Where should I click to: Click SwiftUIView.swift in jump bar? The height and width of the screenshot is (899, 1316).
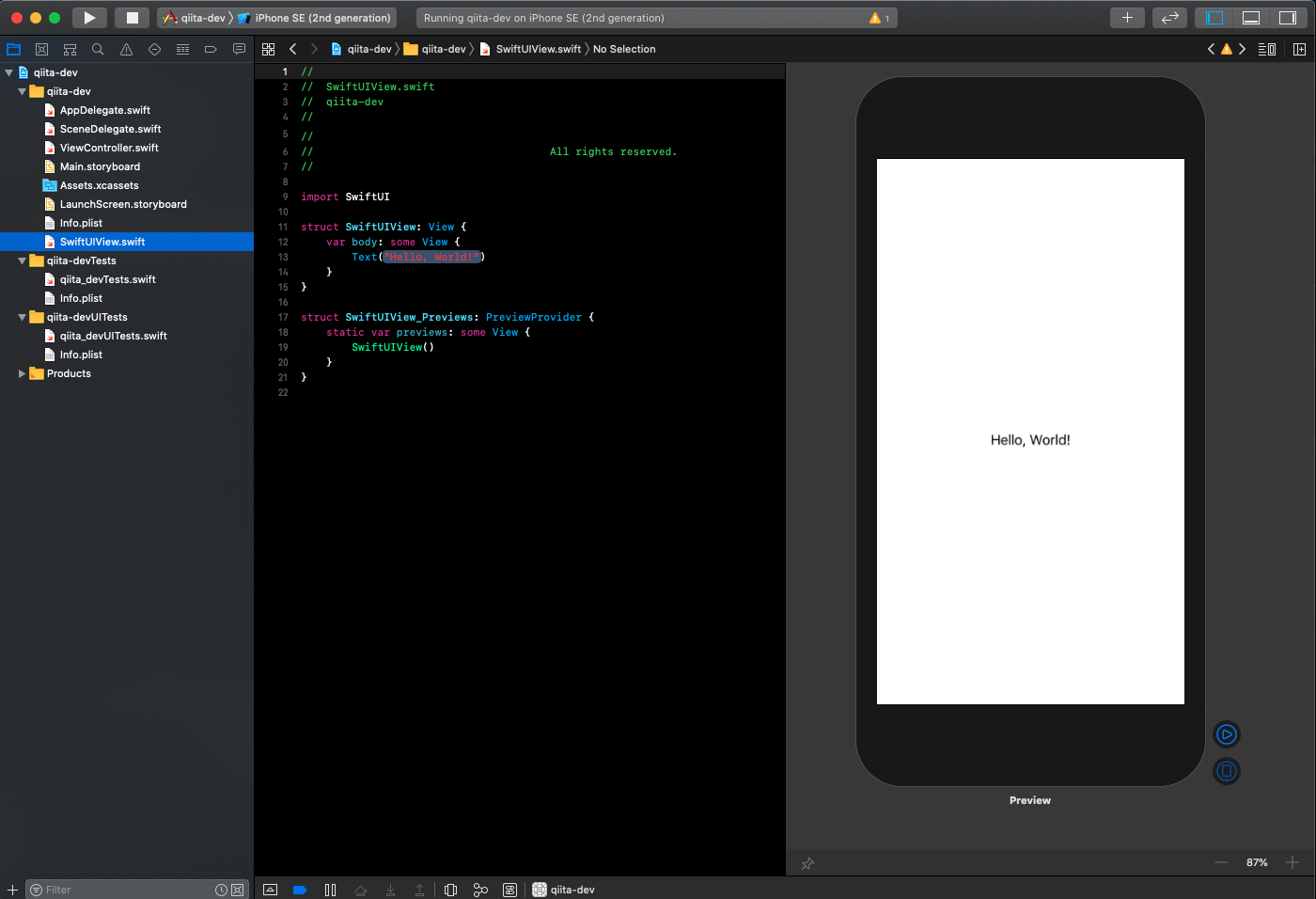pos(531,49)
